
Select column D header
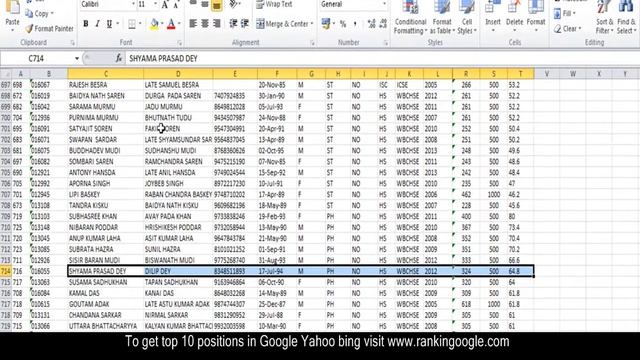point(178,74)
